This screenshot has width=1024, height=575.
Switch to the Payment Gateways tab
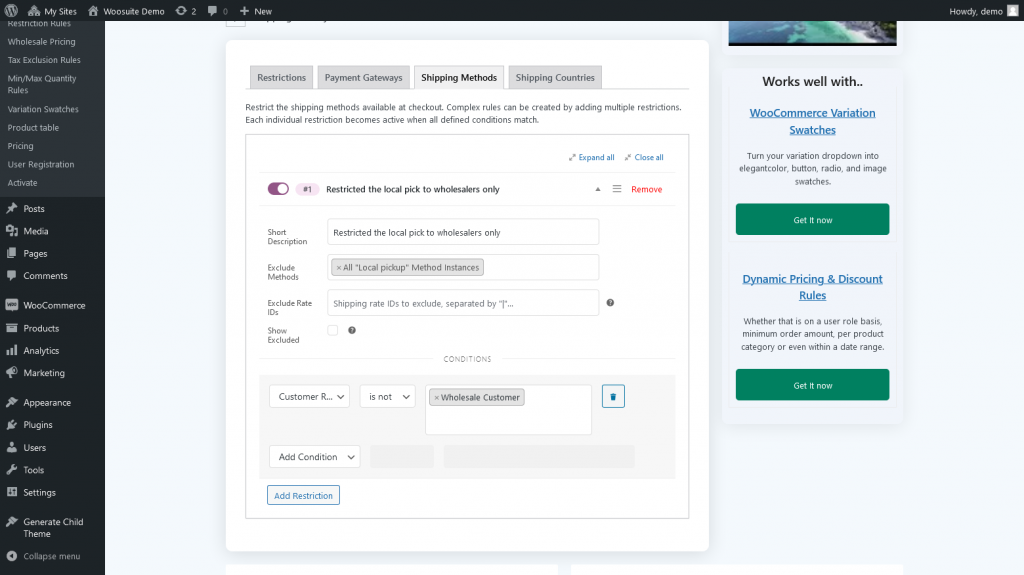pyautogui.click(x=363, y=78)
